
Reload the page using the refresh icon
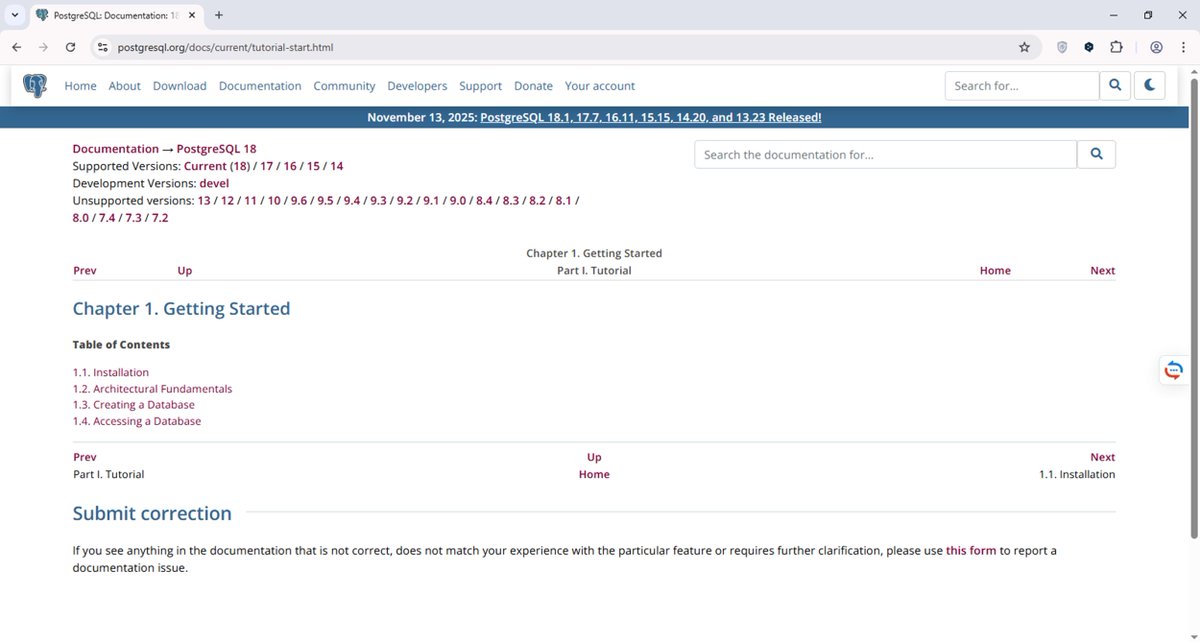click(x=70, y=47)
